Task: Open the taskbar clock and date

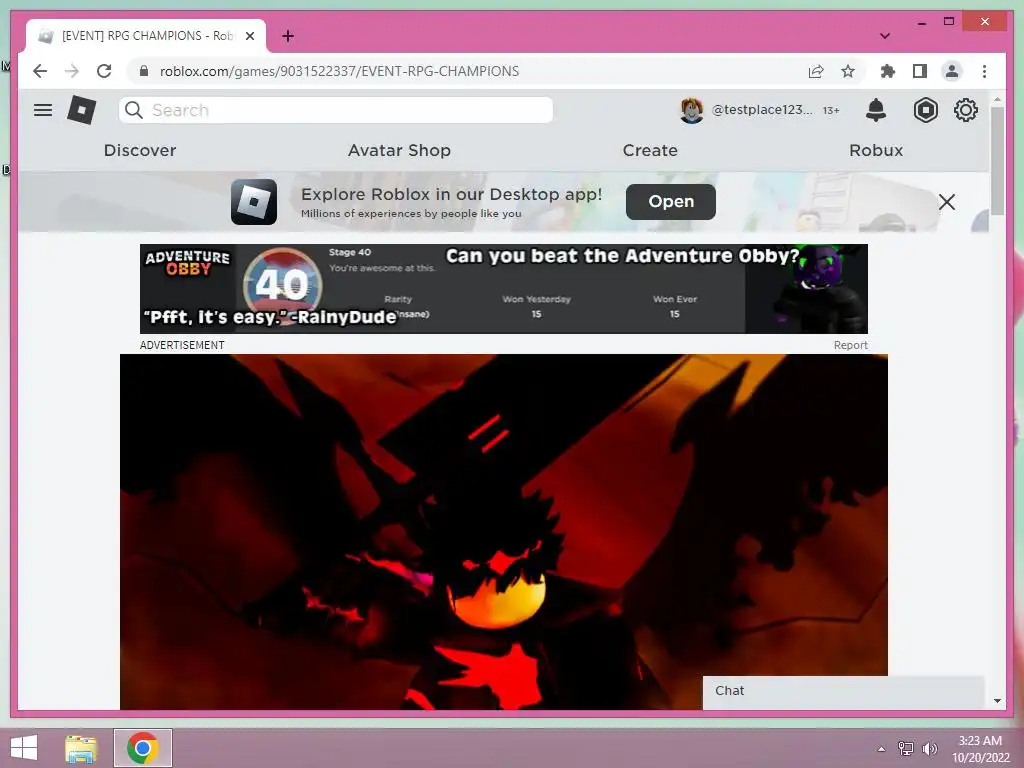Action: point(981,749)
